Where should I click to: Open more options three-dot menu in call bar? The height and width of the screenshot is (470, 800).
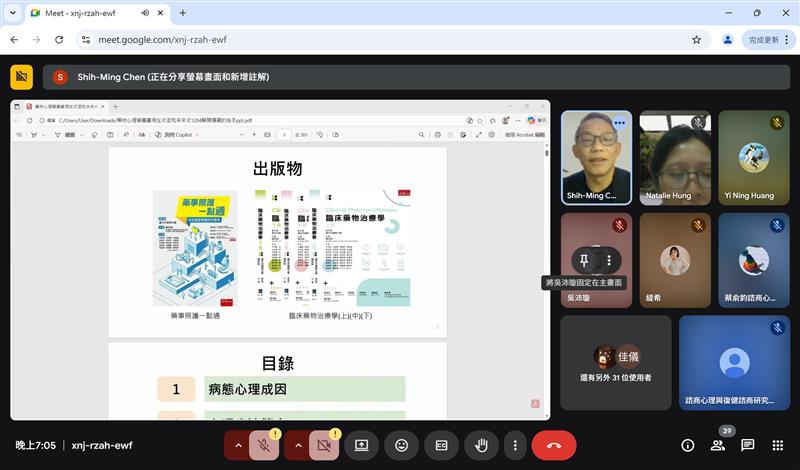click(x=515, y=445)
